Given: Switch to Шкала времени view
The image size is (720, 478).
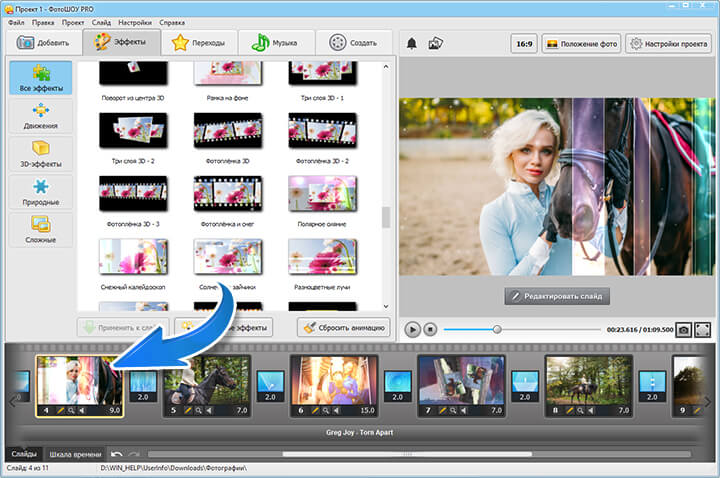Looking at the screenshot, I should pos(75,454).
